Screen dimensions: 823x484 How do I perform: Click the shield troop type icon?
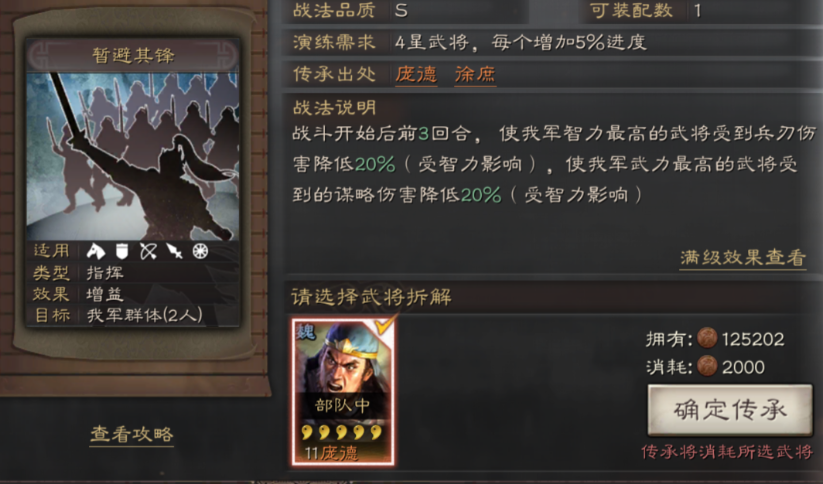pos(122,251)
